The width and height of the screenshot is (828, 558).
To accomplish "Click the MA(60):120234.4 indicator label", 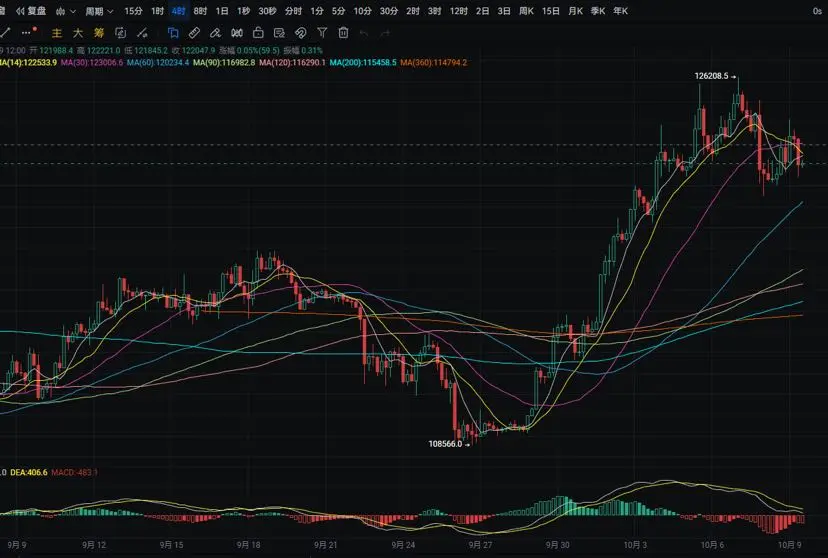I will click(158, 62).
